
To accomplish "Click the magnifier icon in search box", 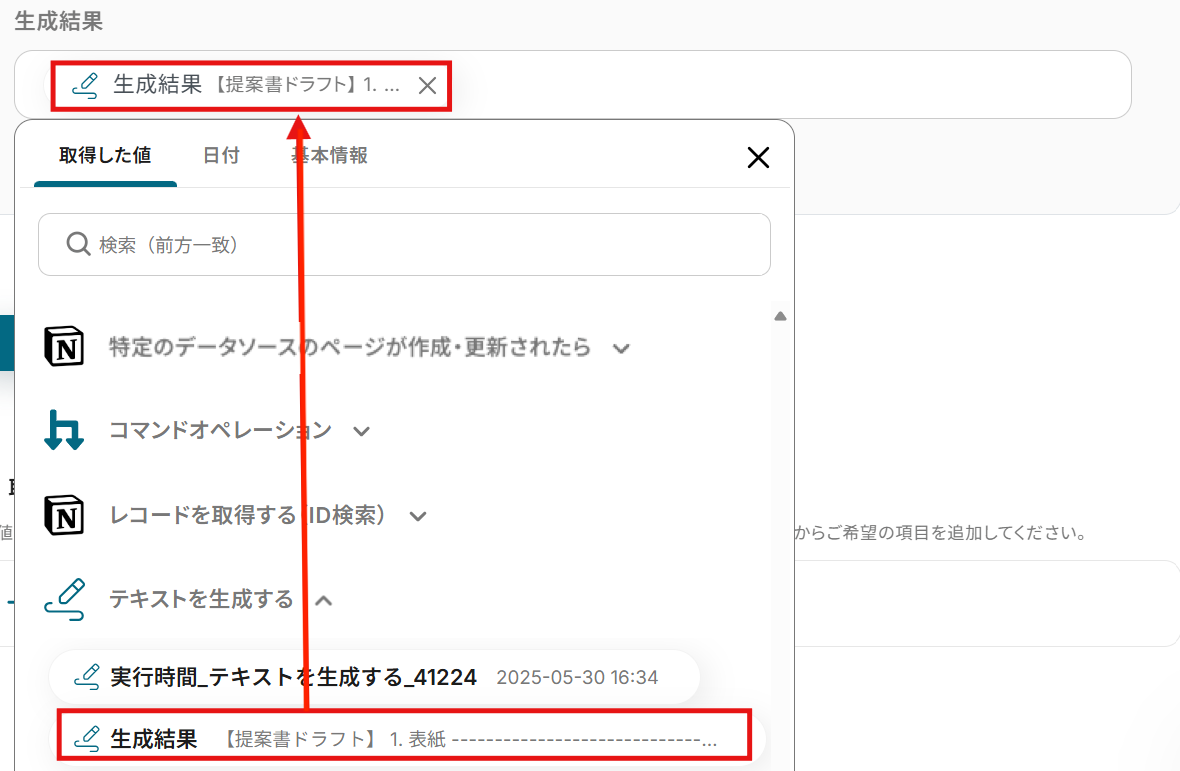I will coord(78,244).
